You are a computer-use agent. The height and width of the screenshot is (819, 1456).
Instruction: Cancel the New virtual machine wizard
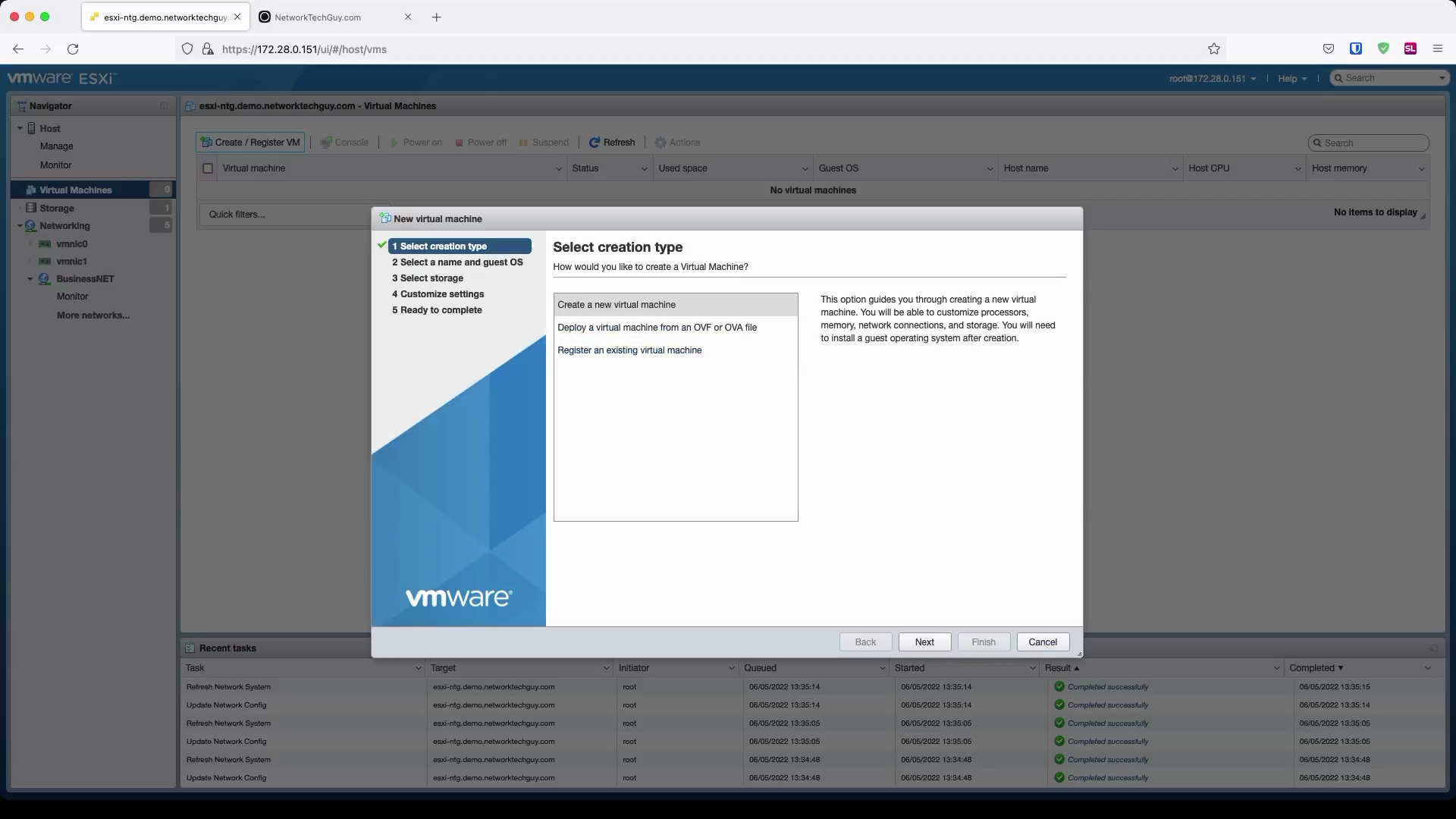tap(1042, 642)
